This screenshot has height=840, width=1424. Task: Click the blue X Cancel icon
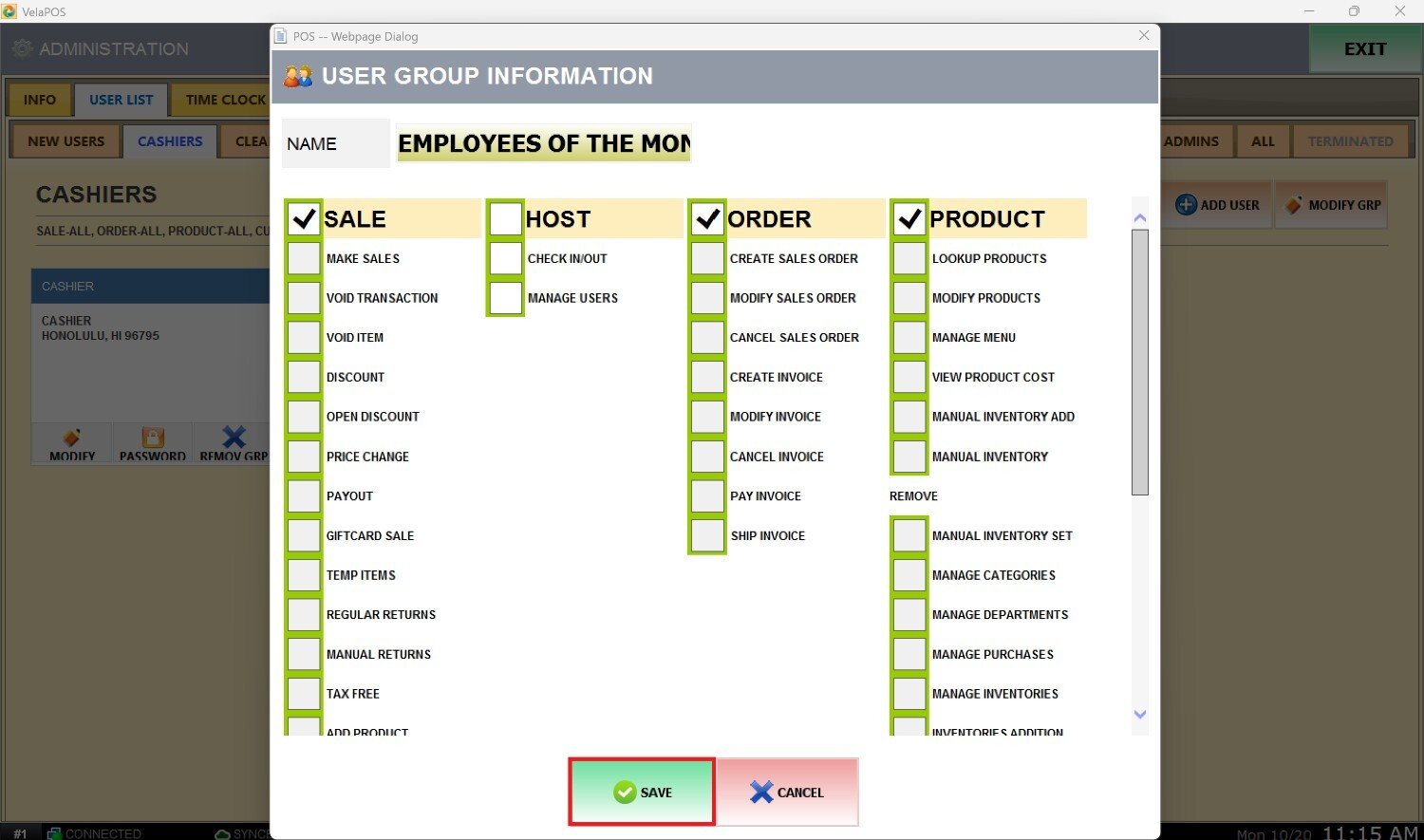tap(761, 792)
